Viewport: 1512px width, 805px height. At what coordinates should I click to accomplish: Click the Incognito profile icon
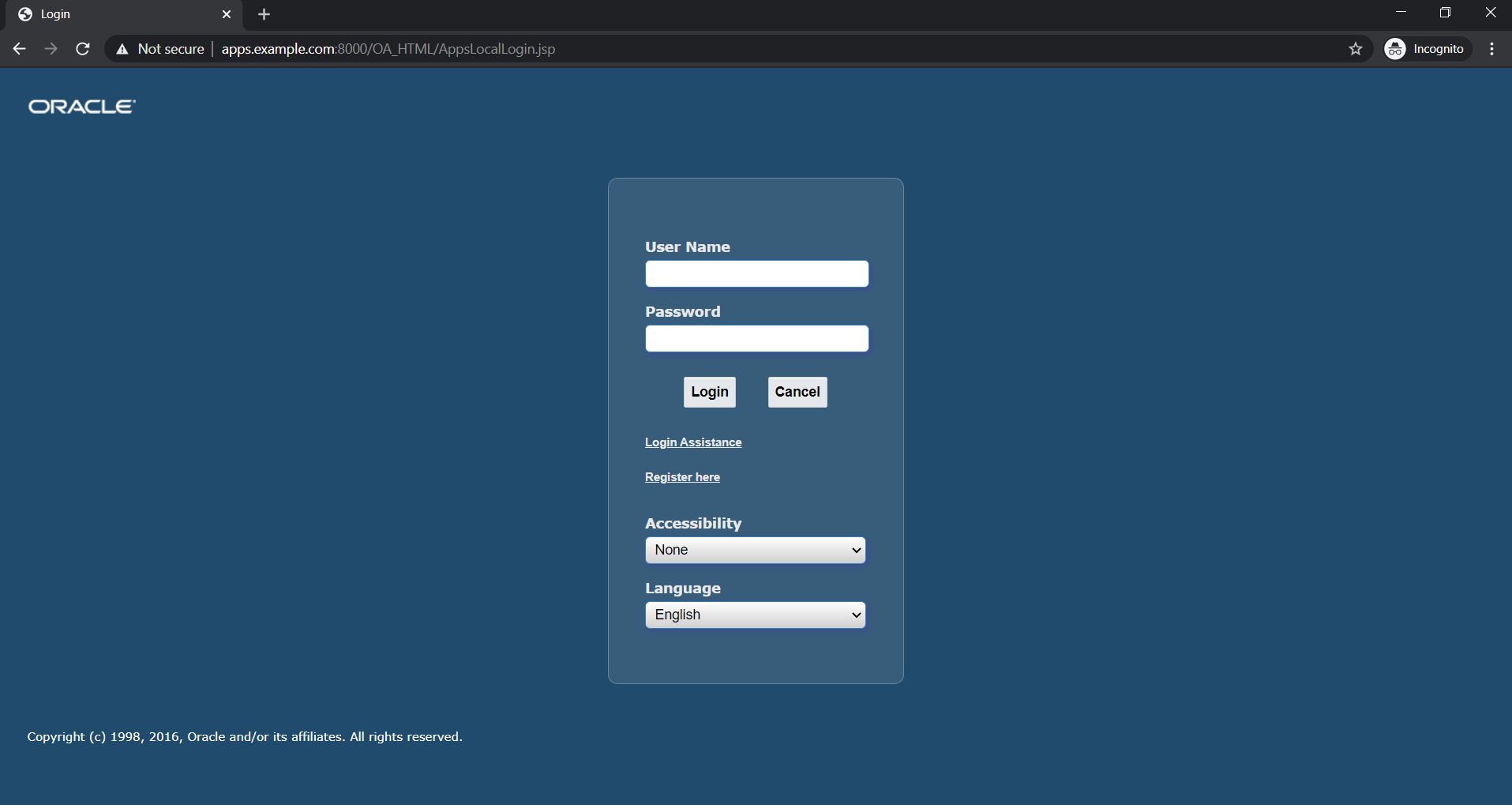click(x=1396, y=48)
